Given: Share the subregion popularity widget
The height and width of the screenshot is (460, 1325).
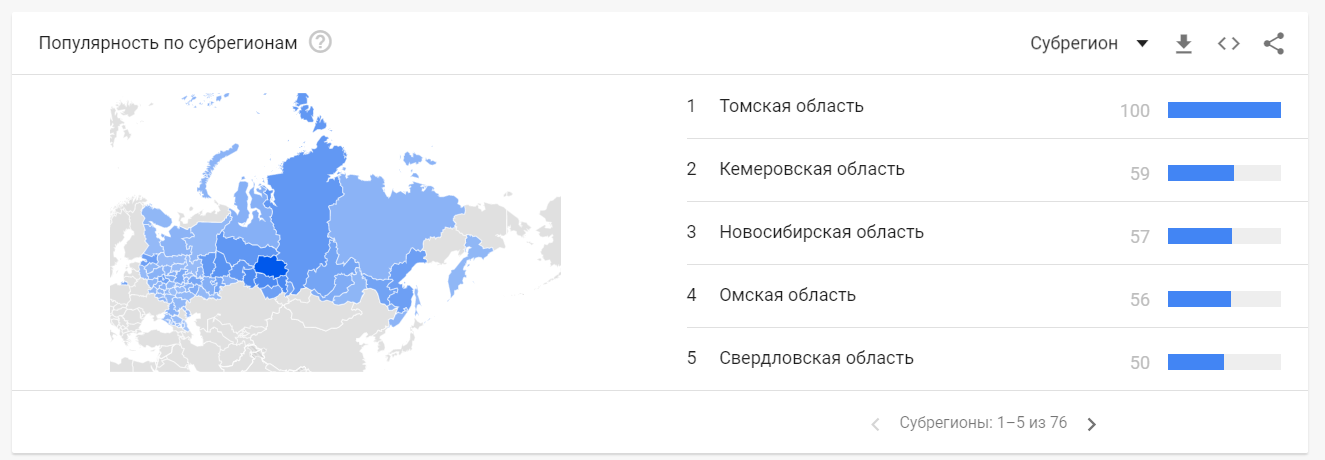Looking at the screenshot, I should (1273, 44).
